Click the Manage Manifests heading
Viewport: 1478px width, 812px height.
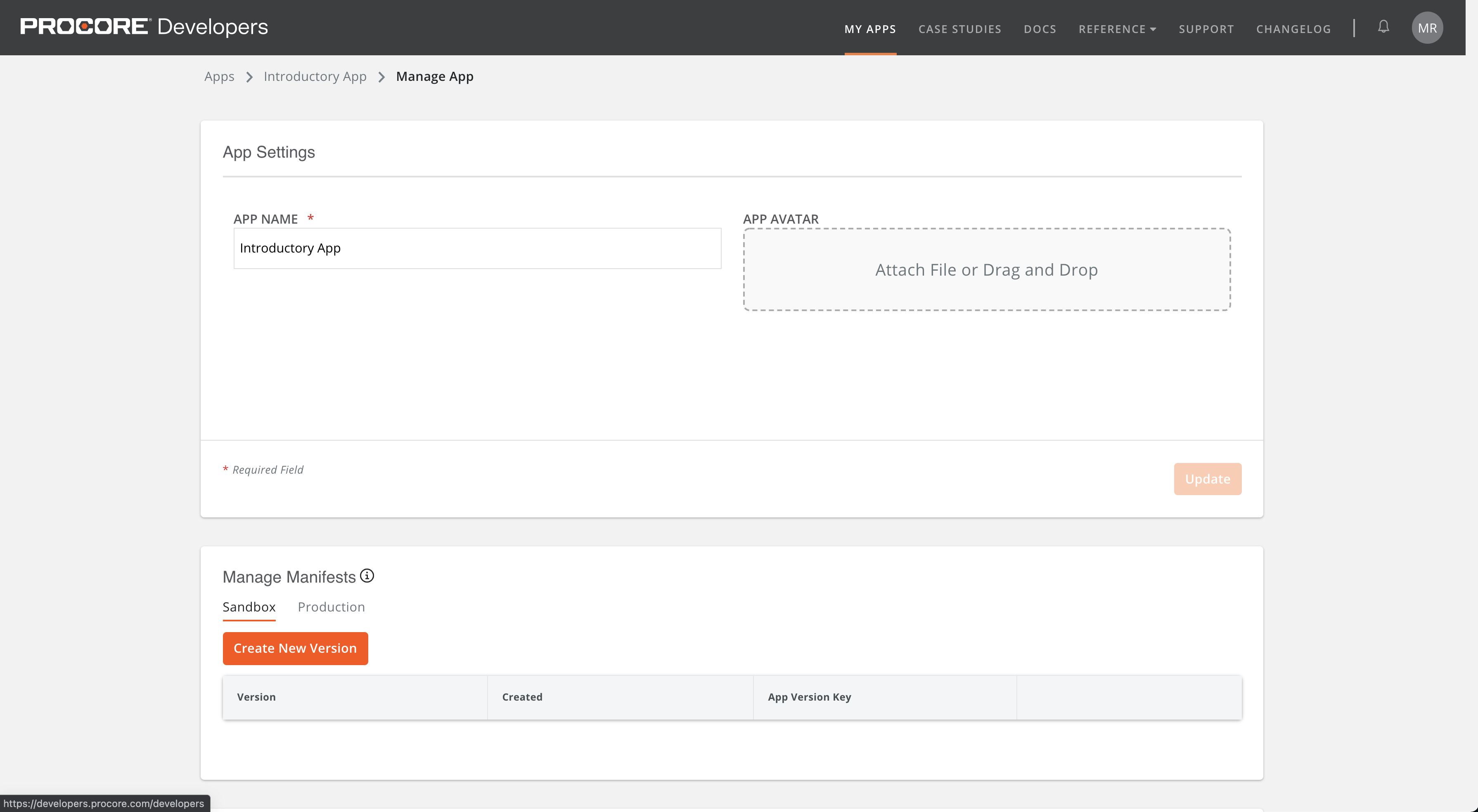pos(289,577)
